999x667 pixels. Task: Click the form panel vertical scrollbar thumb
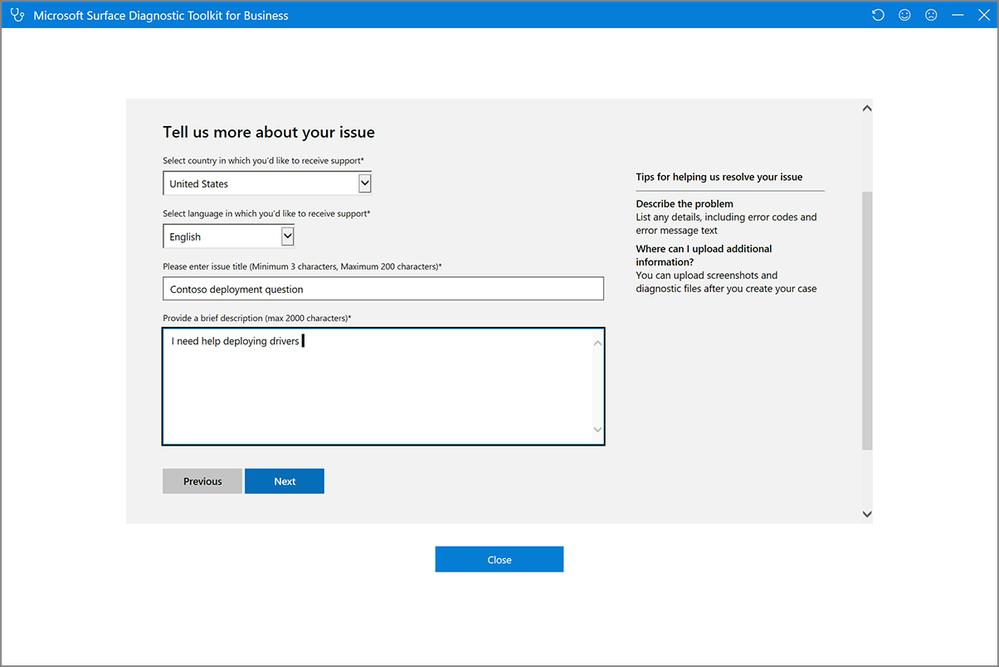coord(866,320)
